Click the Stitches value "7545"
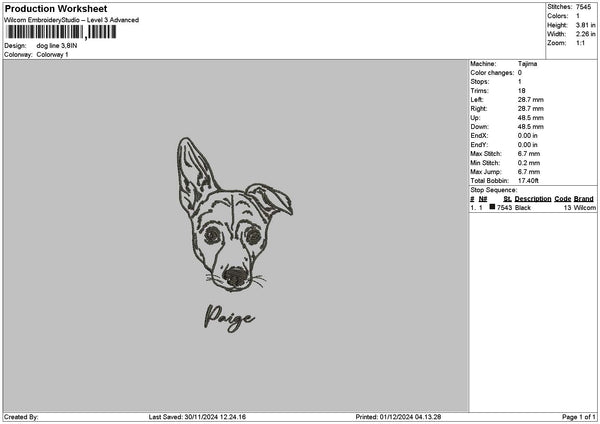 tap(584, 7)
